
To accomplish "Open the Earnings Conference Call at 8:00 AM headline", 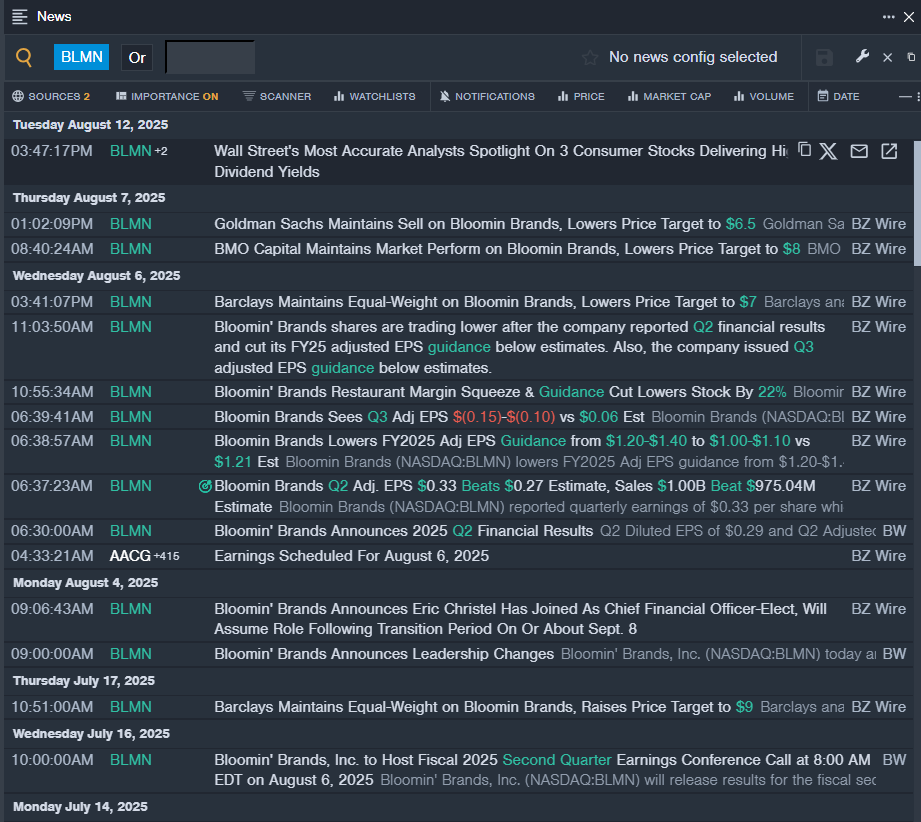I will point(542,770).
